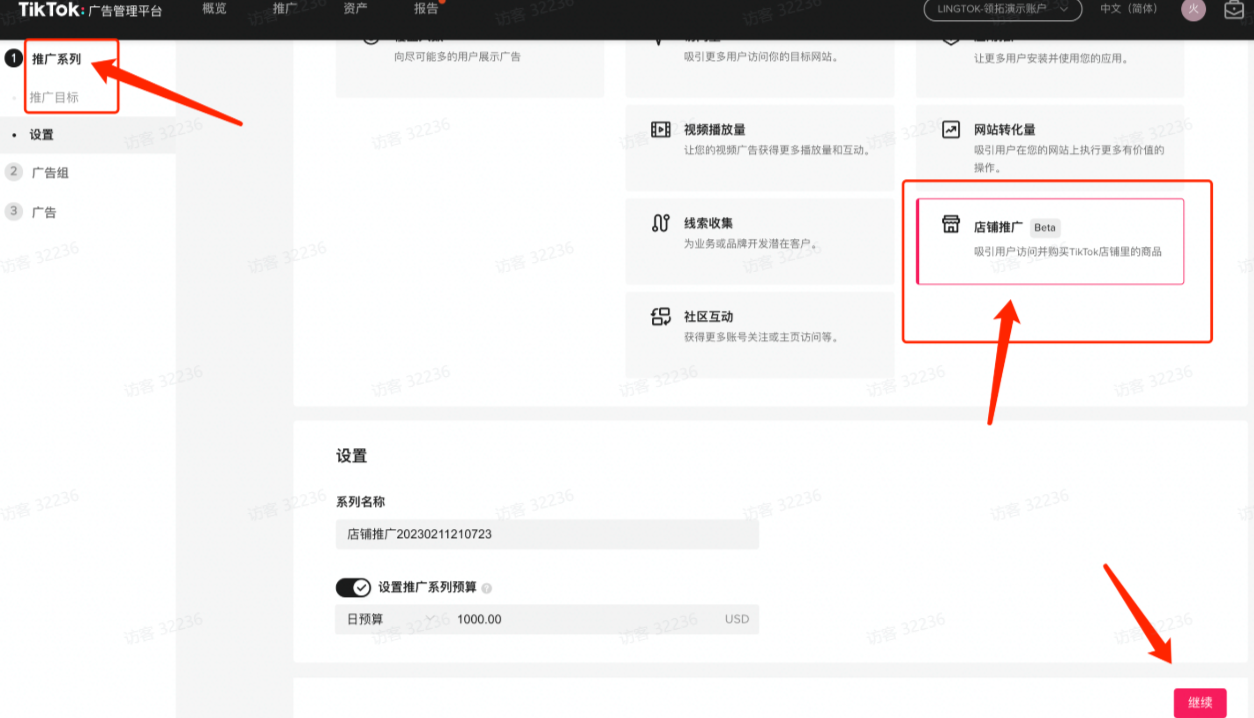Open the 资产 menu

pos(354,11)
